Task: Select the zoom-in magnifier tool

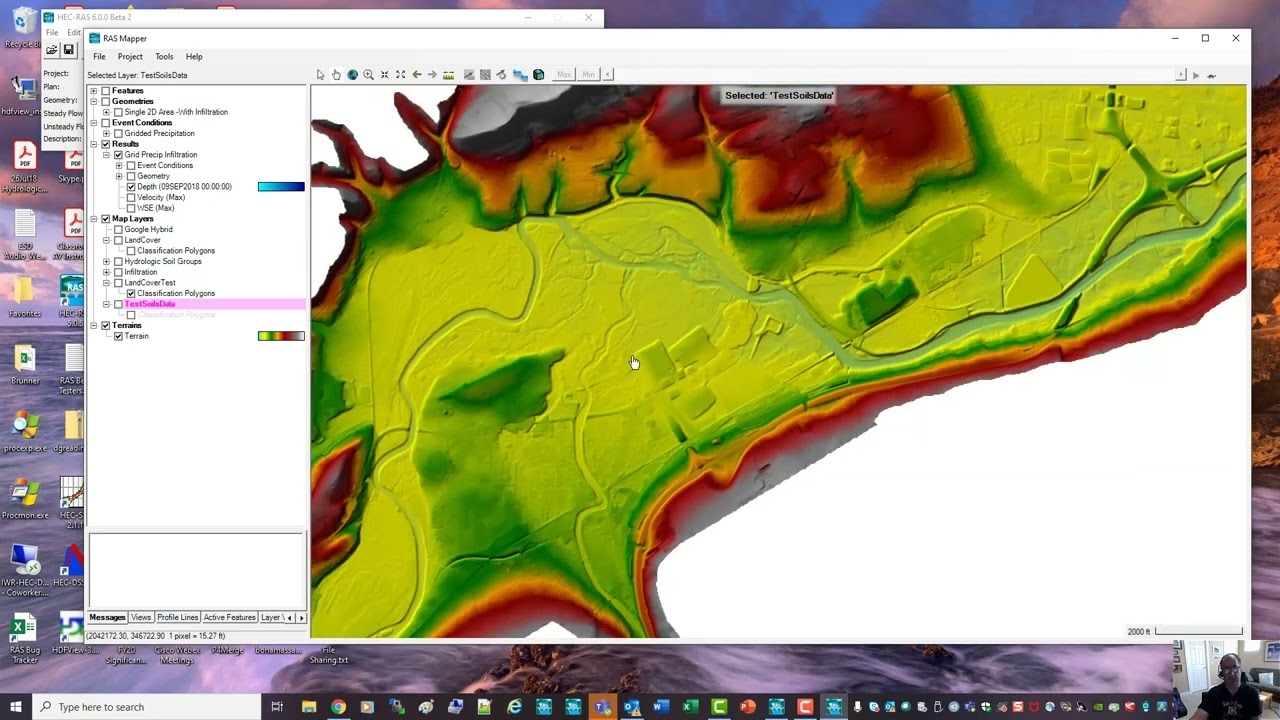Action: pyautogui.click(x=368, y=75)
